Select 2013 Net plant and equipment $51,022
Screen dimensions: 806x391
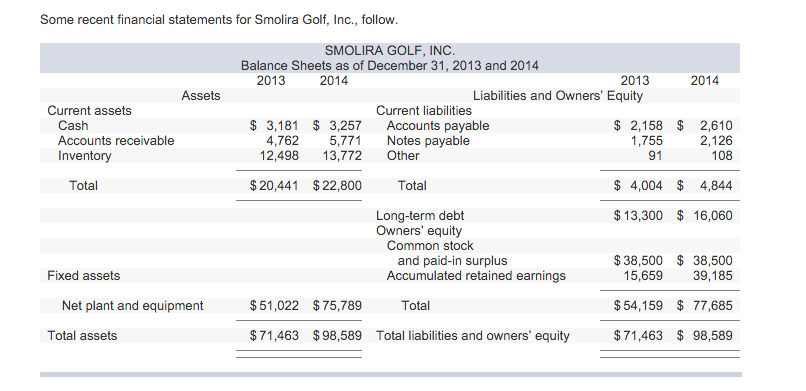(x=274, y=306)
